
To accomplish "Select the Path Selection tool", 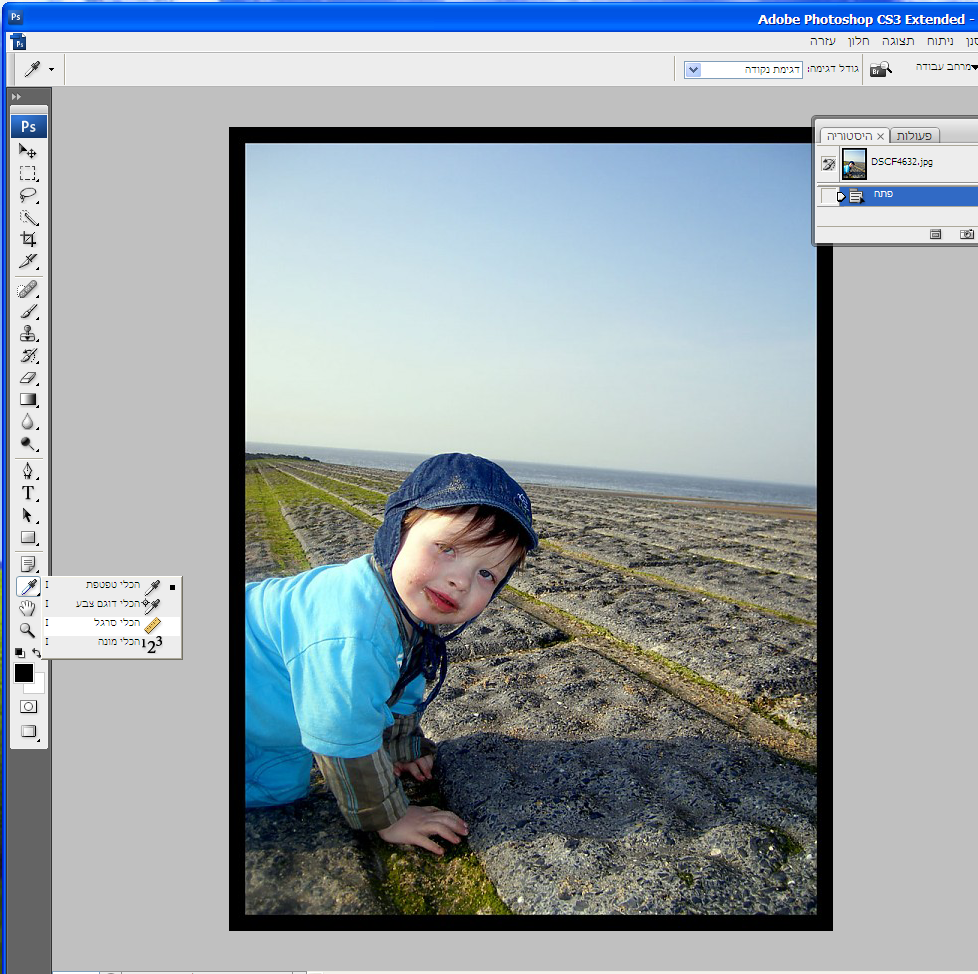I will (27, 515).
